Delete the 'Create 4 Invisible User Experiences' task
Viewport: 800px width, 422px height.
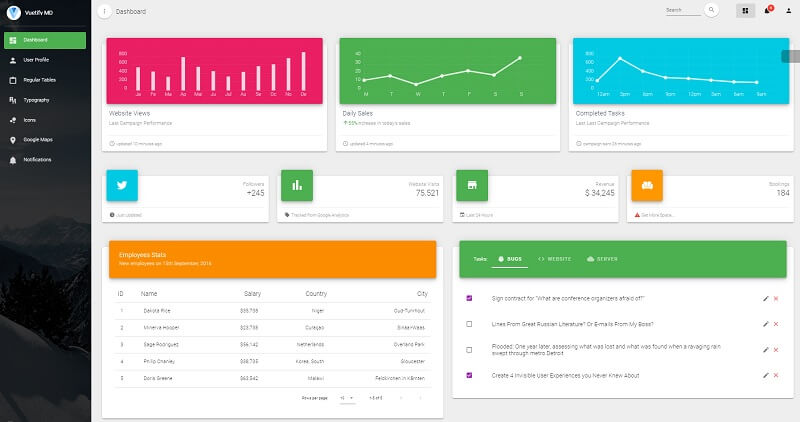[x=776, y=375]
